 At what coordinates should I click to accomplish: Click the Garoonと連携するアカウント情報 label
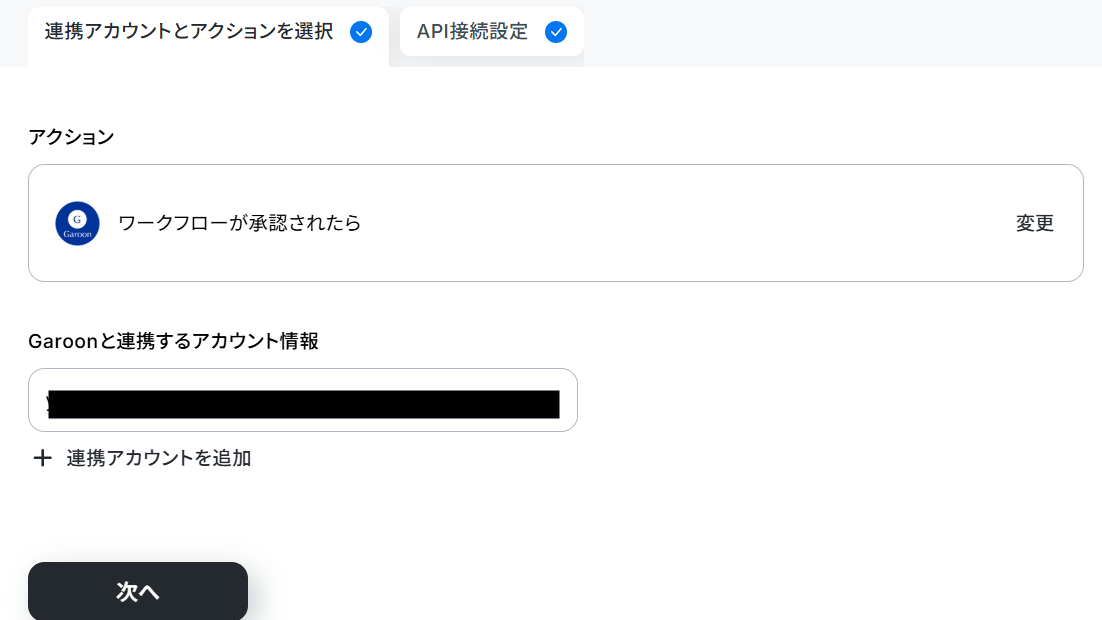(x=174, y=341)
